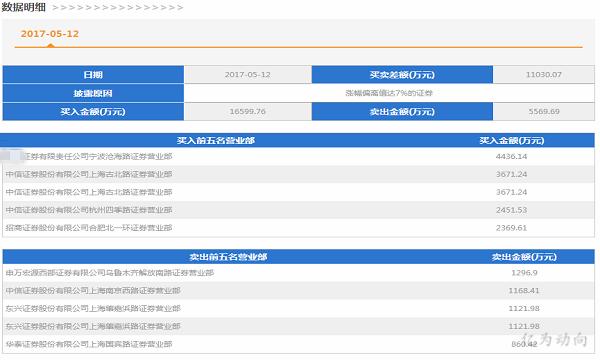Image resolution: width=600 pixels, height=360 pixels.
Task: Select the amount 1168.41
Action: point(524,290)
